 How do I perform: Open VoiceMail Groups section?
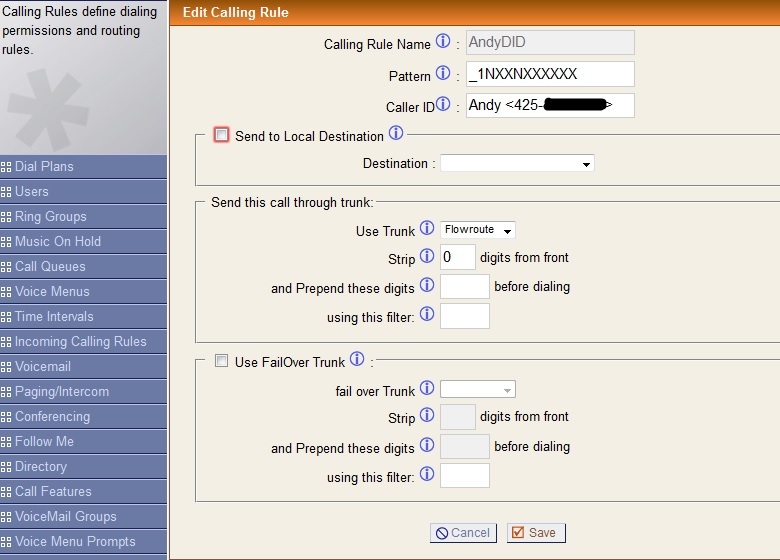coord(84,516)
